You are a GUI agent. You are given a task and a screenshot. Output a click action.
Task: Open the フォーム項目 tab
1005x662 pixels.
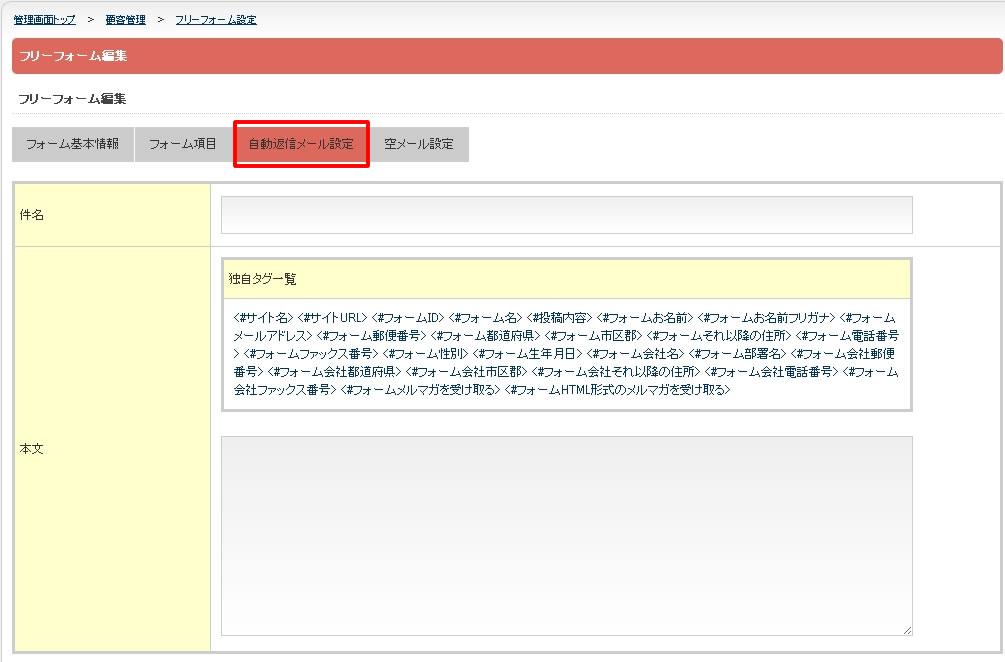(x=183, y=144)
